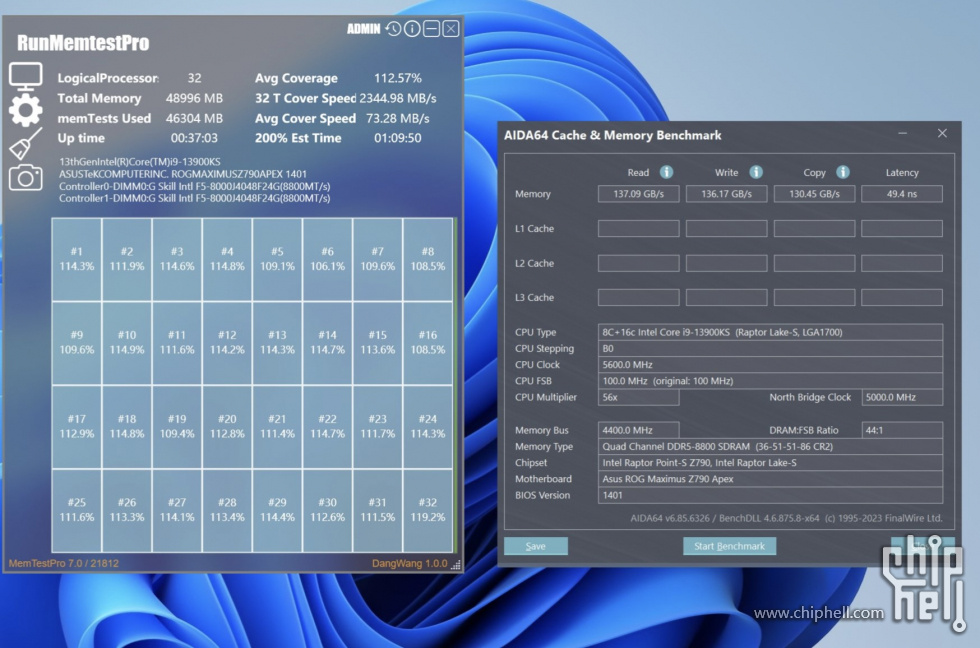Viewport: 980px width, 648px height.
Task: Click the Write column info icon
Action: [756, 172]
